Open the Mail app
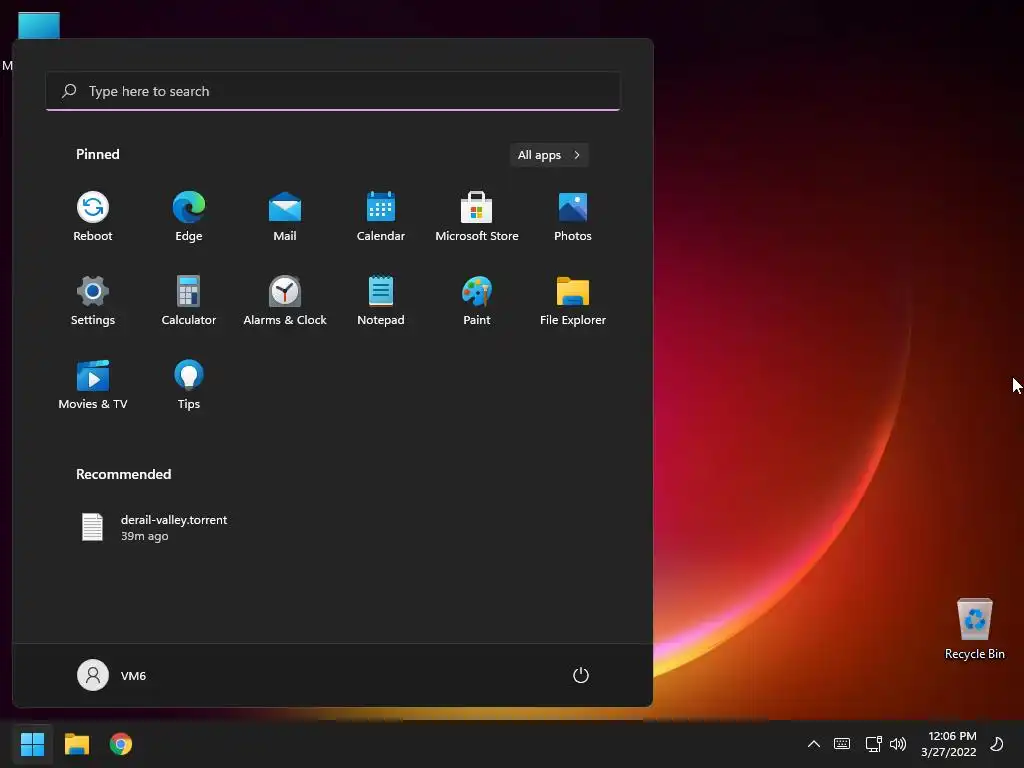Image resolution: width=1024 pixels, height=768 pixels. click(285, 217)
